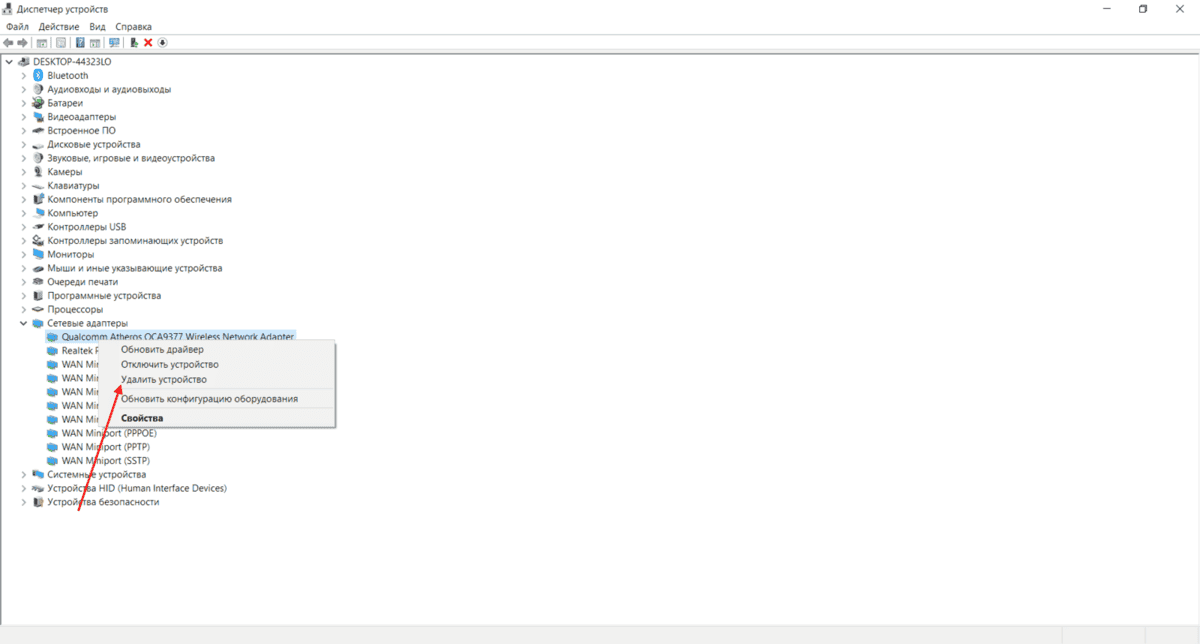
Task: Click the back arrow in the toolbar
Action: [8, 42]
